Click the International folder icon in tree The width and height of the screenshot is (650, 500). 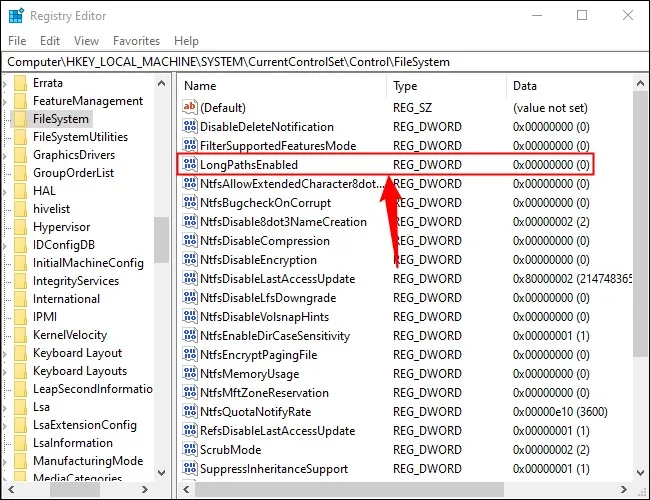pos(20,299)
